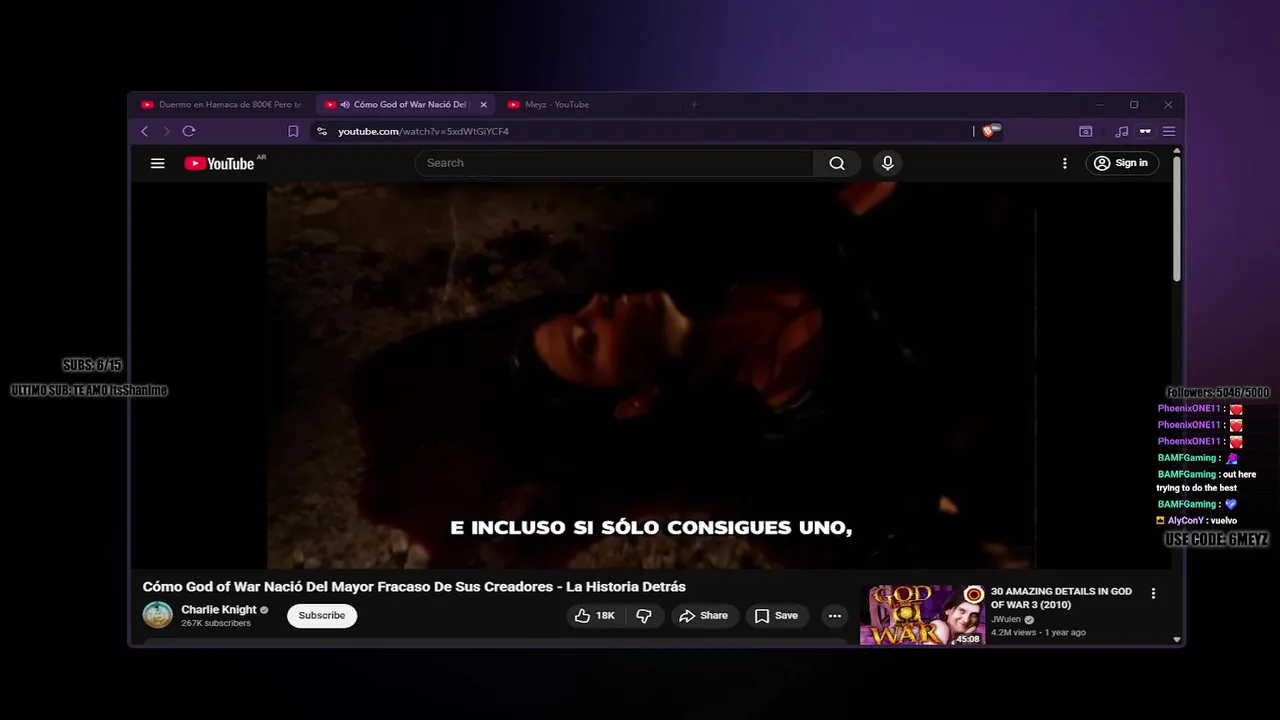
Task: Open the YouTube hamburger guide menu
Action: (x=157, y=163)
